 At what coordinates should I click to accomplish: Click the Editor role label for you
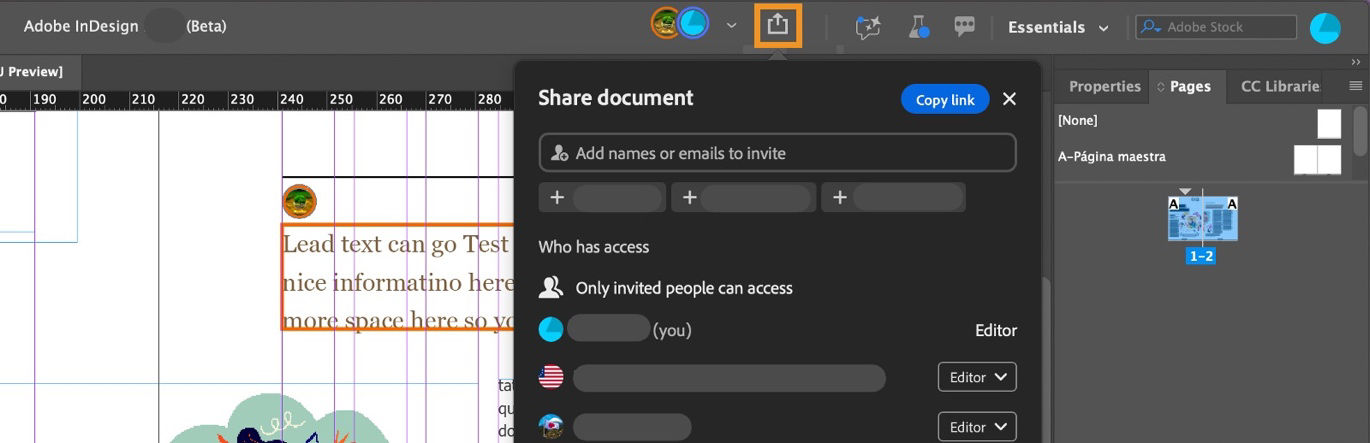coord(996,330)
